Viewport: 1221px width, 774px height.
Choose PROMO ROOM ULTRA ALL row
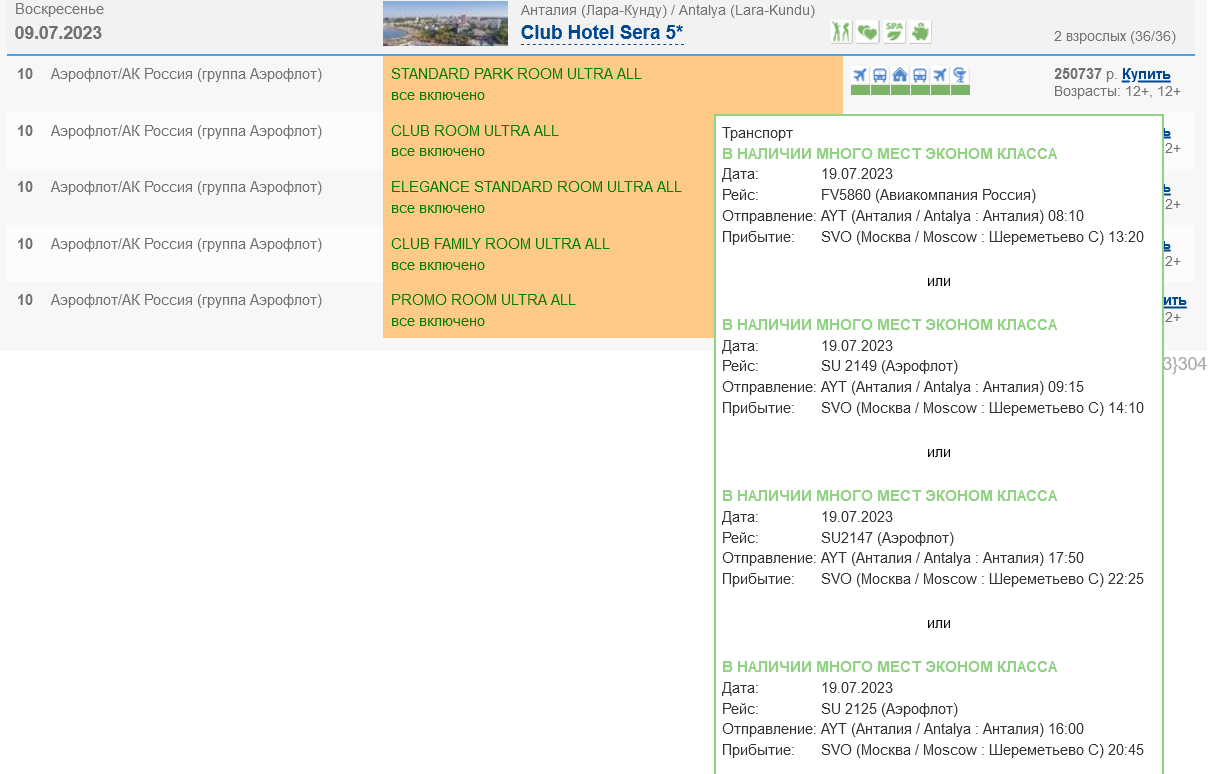[x=483, y=300]
